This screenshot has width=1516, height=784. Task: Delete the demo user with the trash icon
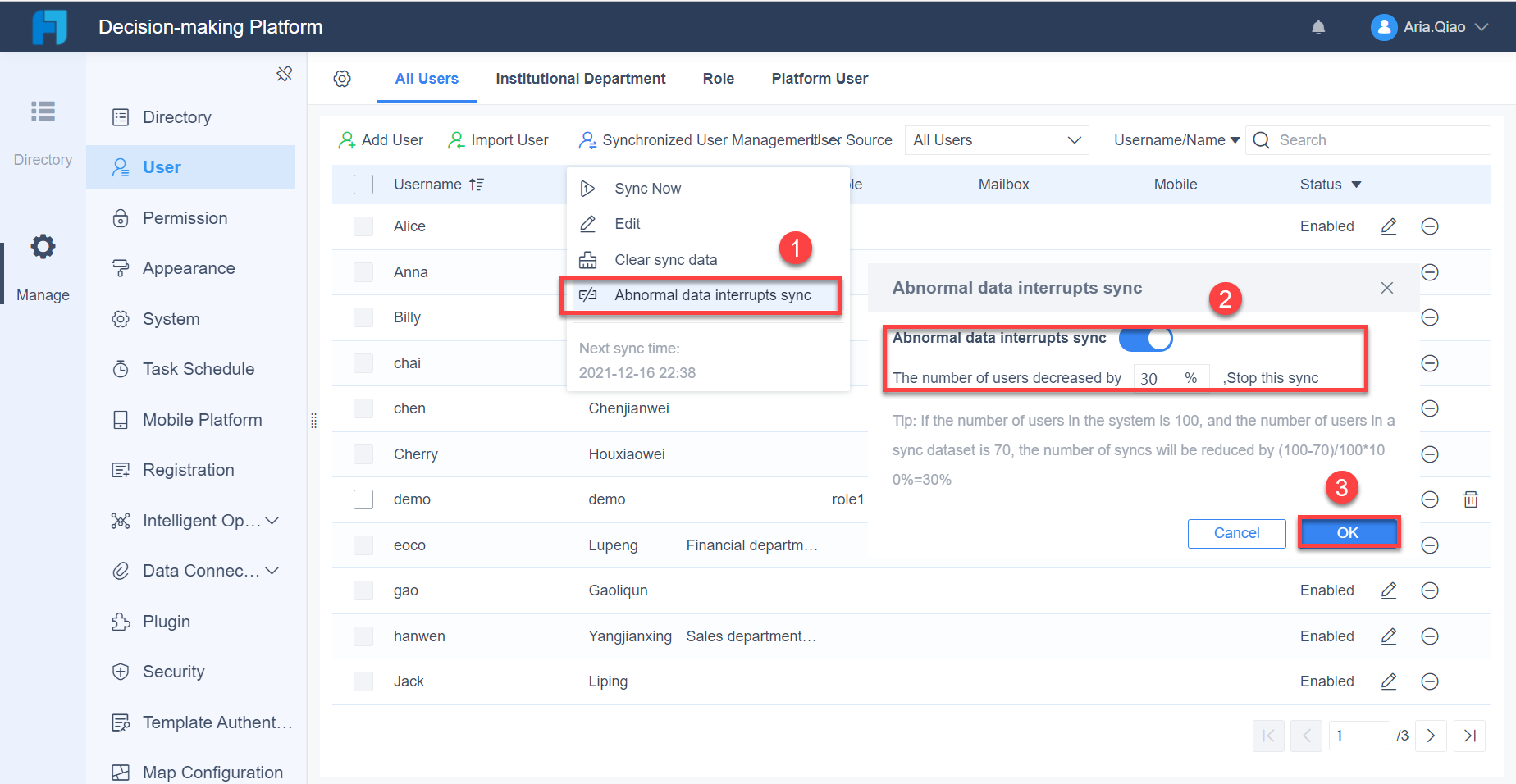1470,499
